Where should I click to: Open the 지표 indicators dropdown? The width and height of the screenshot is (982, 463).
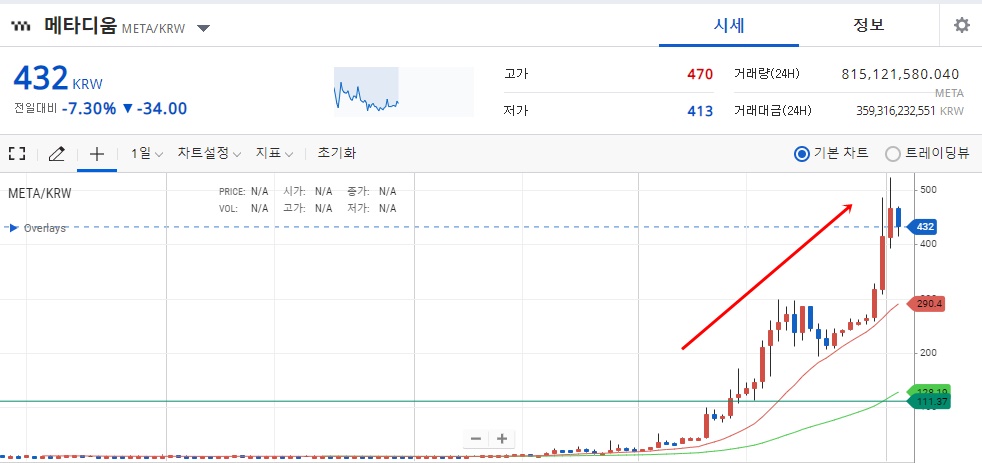click(x=274, y=153)
